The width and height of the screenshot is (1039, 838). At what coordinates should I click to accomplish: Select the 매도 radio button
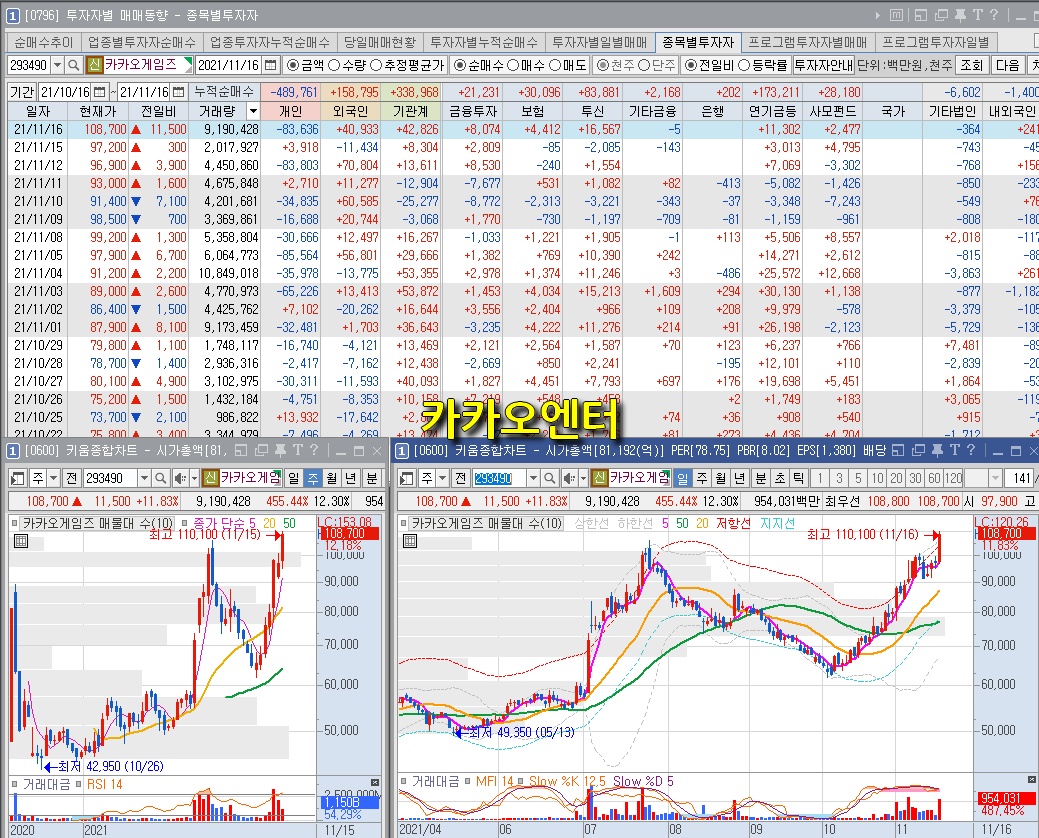(555, 65)
